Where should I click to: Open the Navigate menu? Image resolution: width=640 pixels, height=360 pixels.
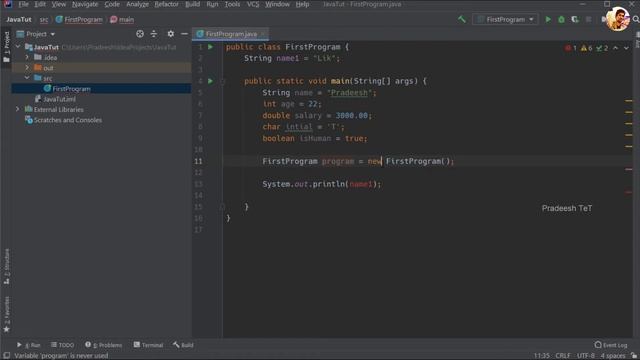(x=85, y=4)
